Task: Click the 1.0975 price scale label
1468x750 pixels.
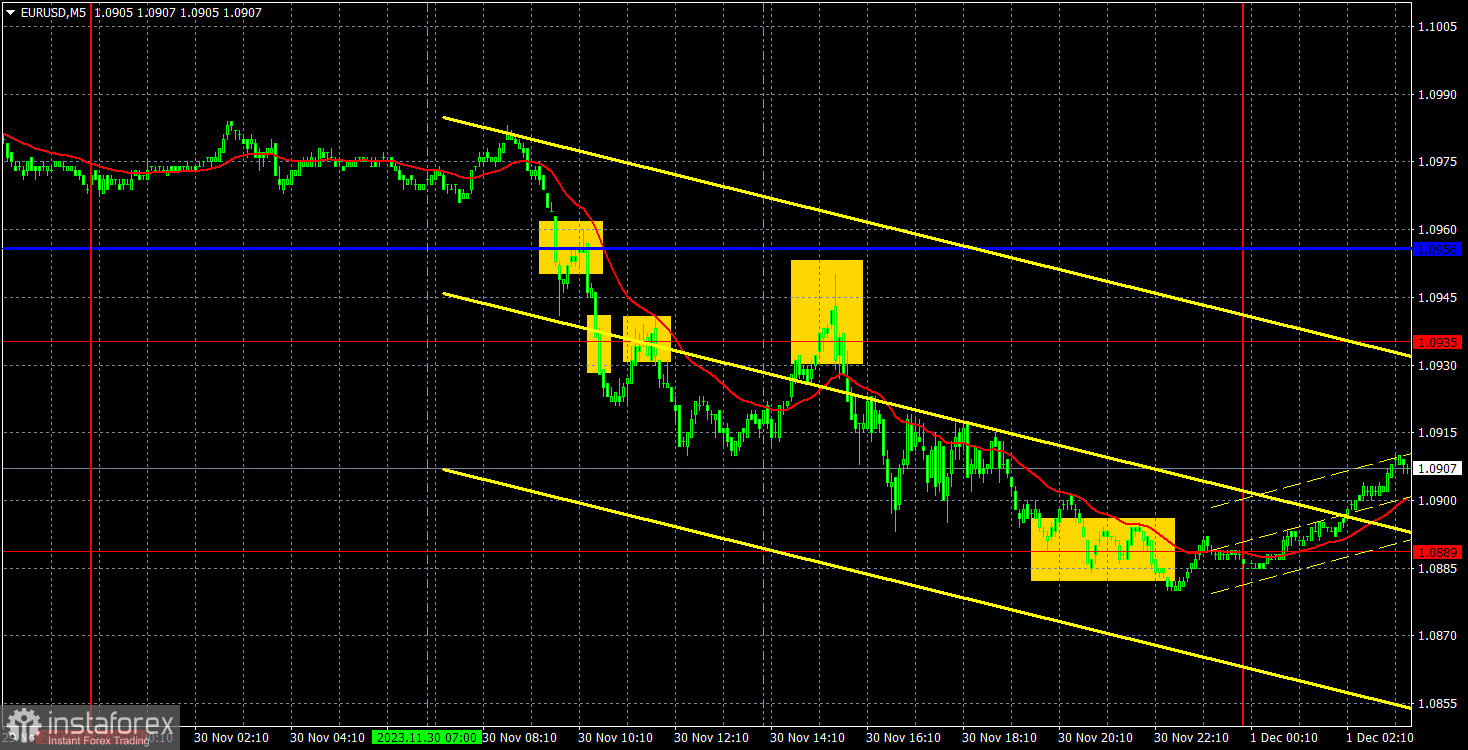Action: [1438, 162]
